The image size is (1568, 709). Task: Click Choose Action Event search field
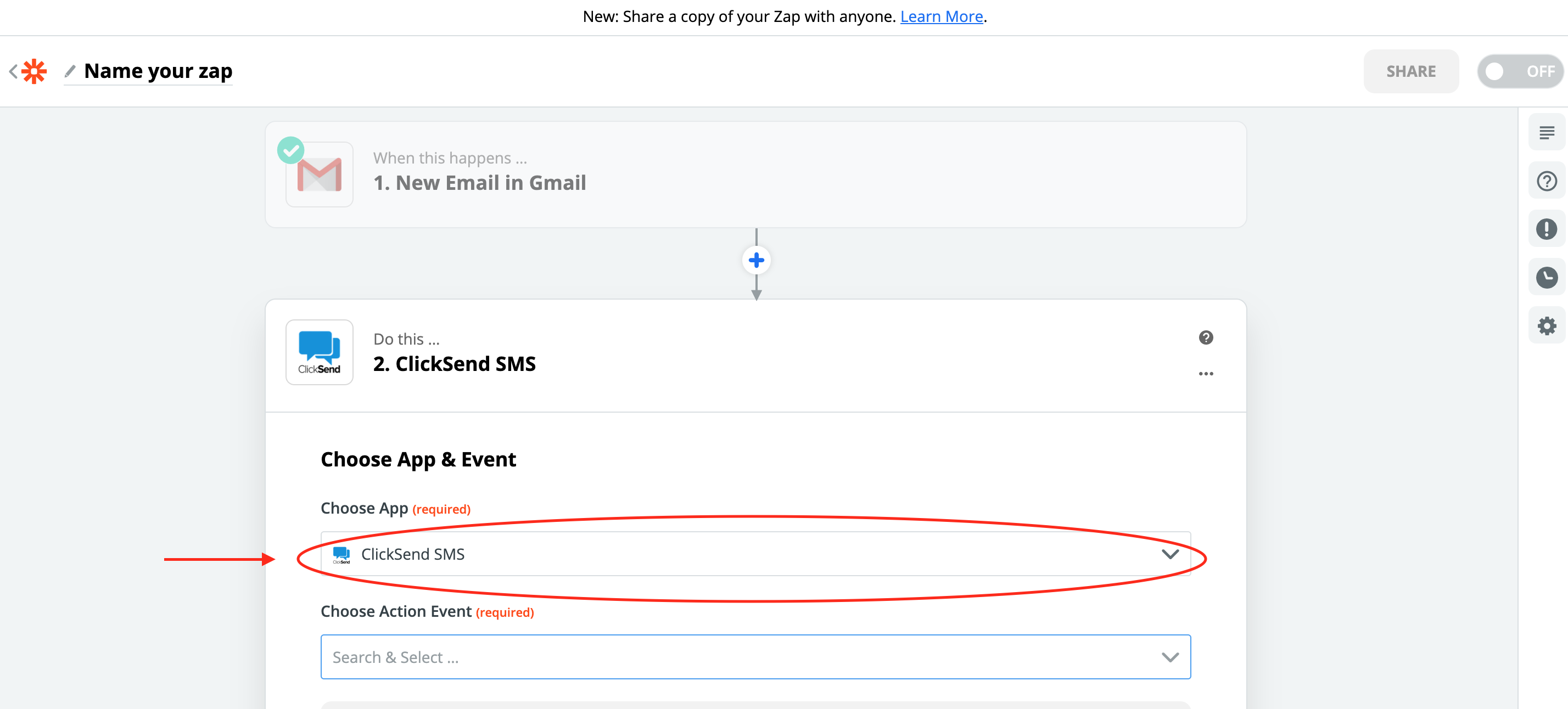click(755, 657)
